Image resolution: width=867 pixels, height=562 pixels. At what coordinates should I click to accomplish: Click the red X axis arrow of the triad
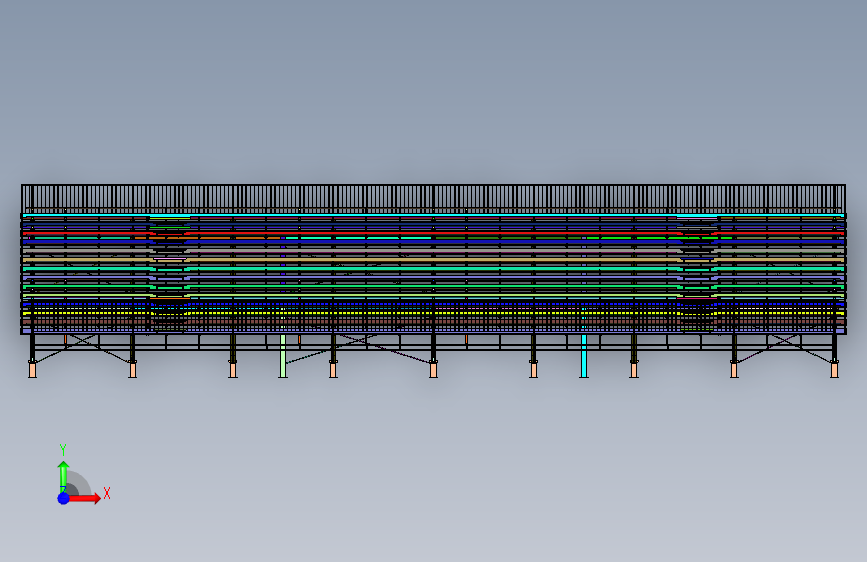coord(84,498)
